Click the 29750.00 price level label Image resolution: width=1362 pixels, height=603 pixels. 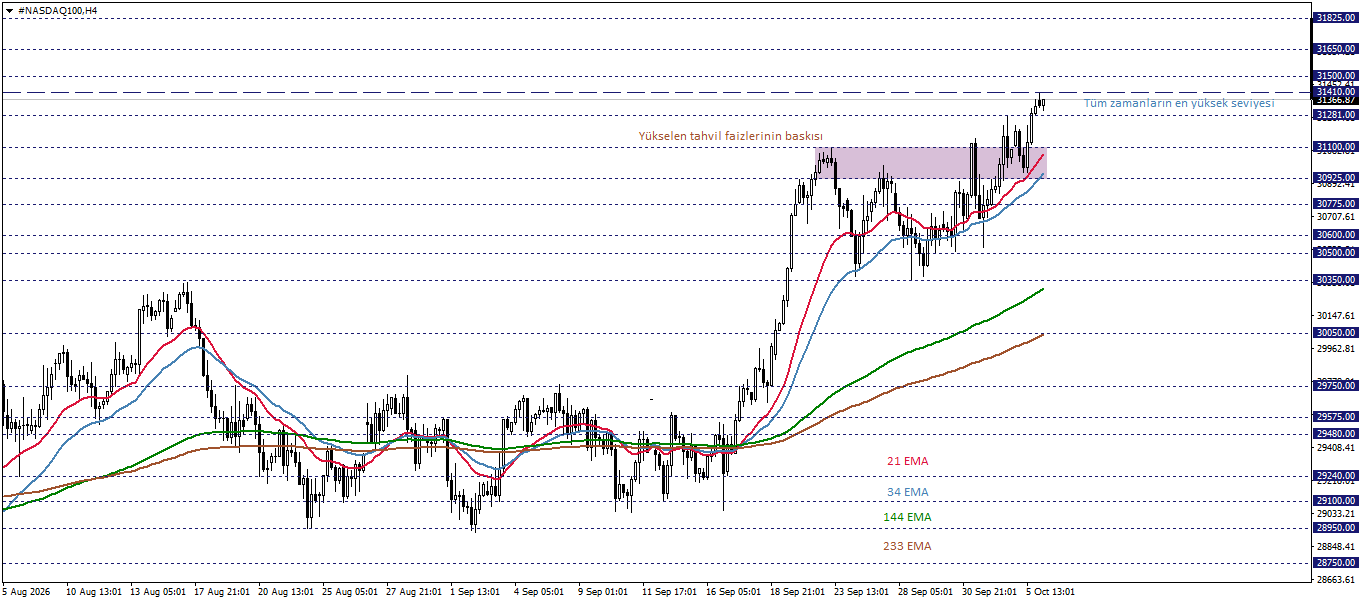tap(1335, 385)
